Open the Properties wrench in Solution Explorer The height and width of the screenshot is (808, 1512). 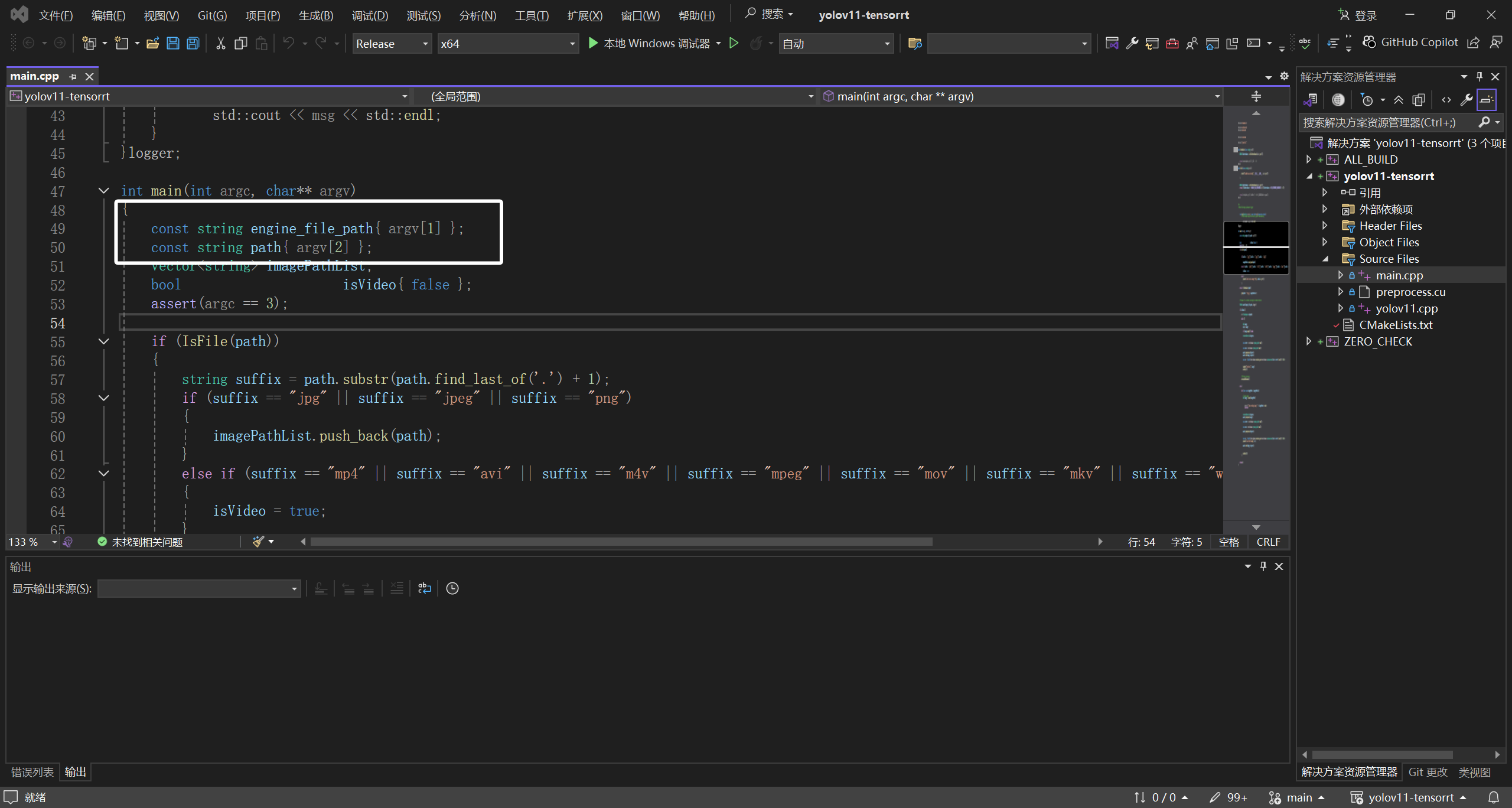(x=1466, y=100)
